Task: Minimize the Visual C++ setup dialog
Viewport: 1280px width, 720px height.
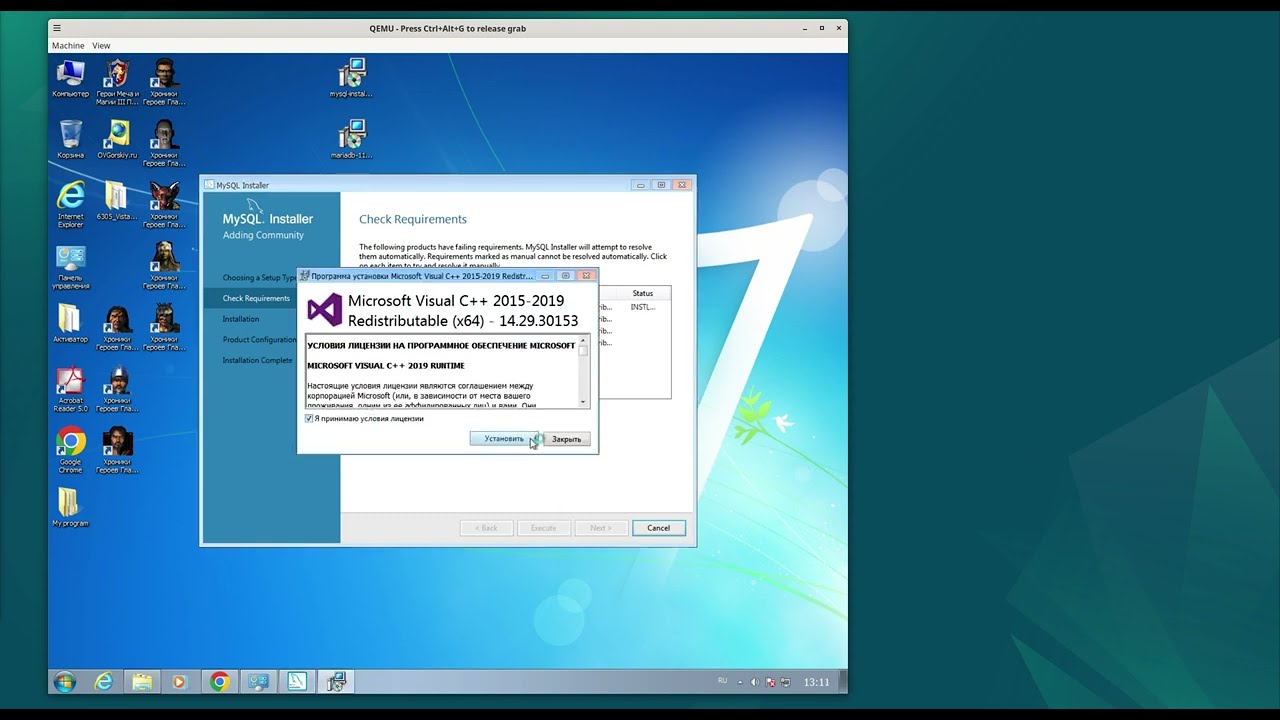Action: click(x=547, y=275)
